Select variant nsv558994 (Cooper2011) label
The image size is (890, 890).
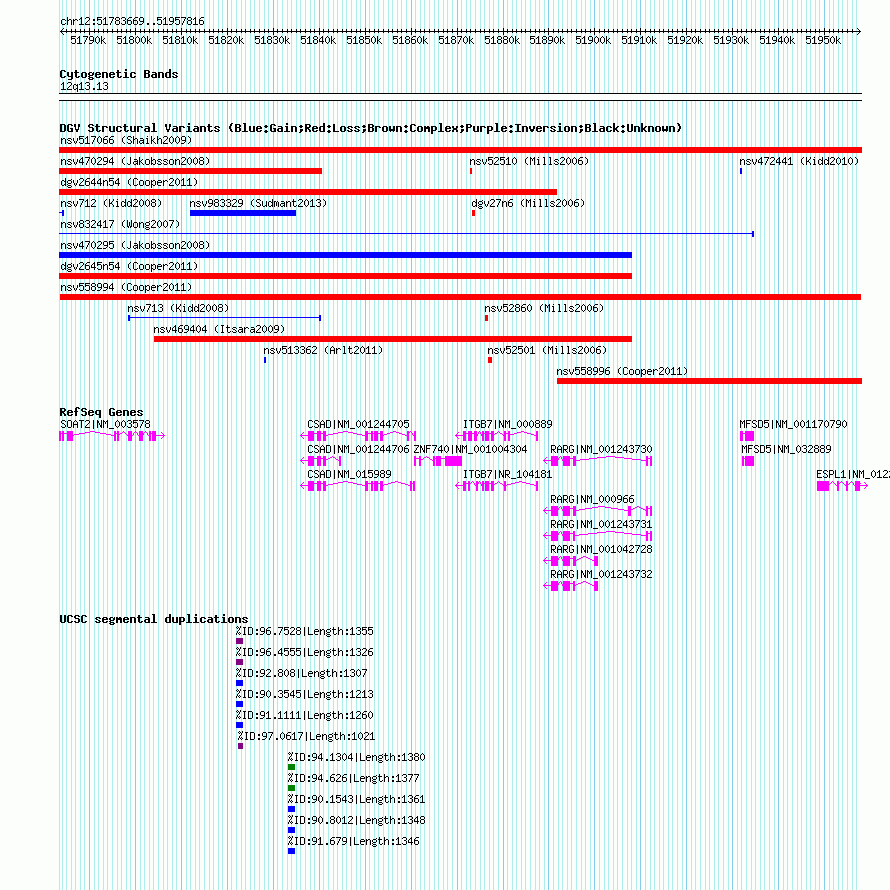pos(126,287)
